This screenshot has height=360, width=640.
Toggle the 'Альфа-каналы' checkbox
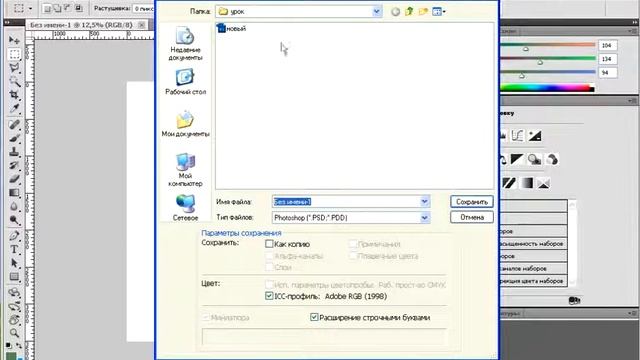pyautogui.click(x=269, y=256)
